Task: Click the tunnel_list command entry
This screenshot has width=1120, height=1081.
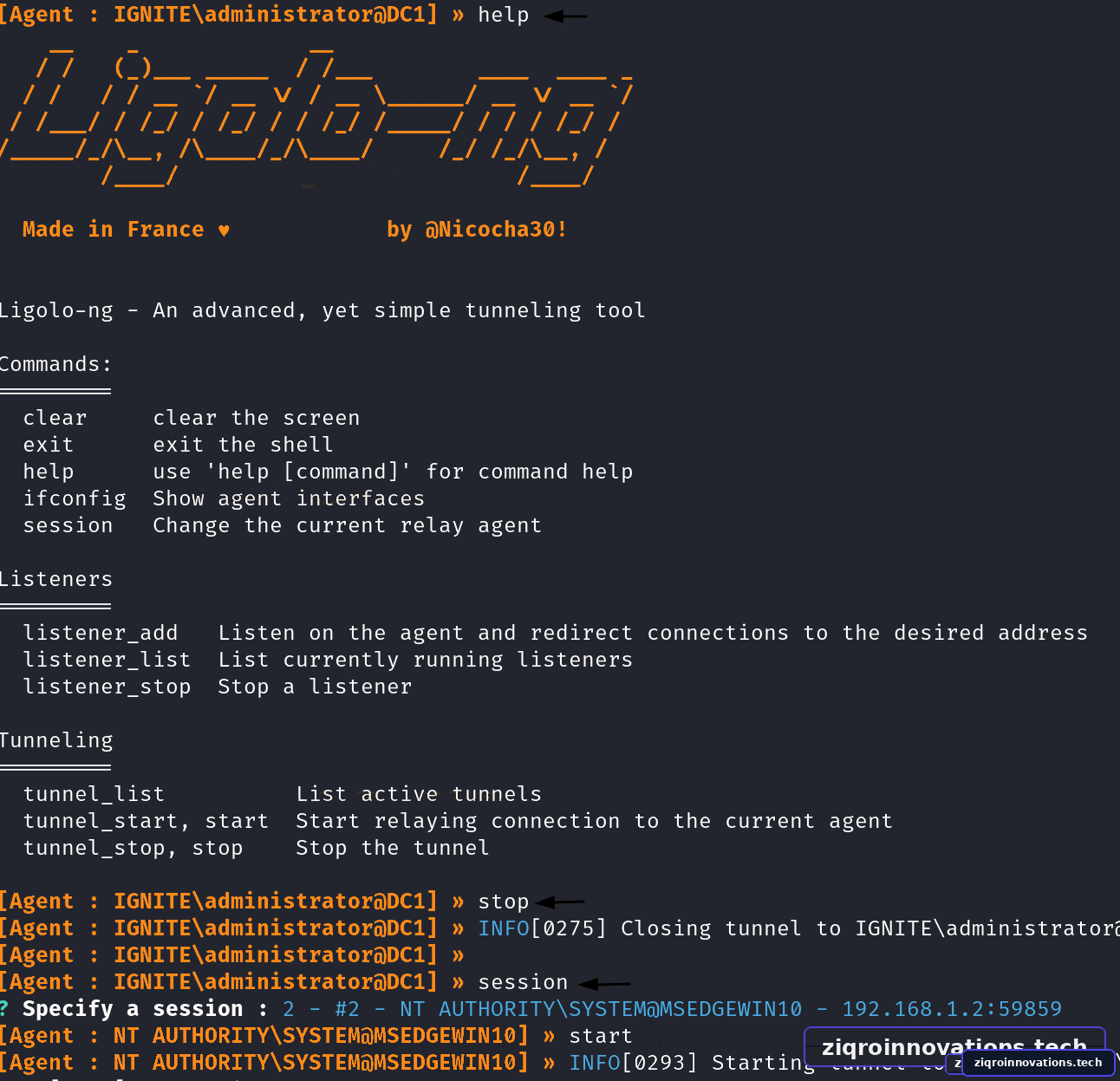Action: pyautogui.click(x=94, y=795)
